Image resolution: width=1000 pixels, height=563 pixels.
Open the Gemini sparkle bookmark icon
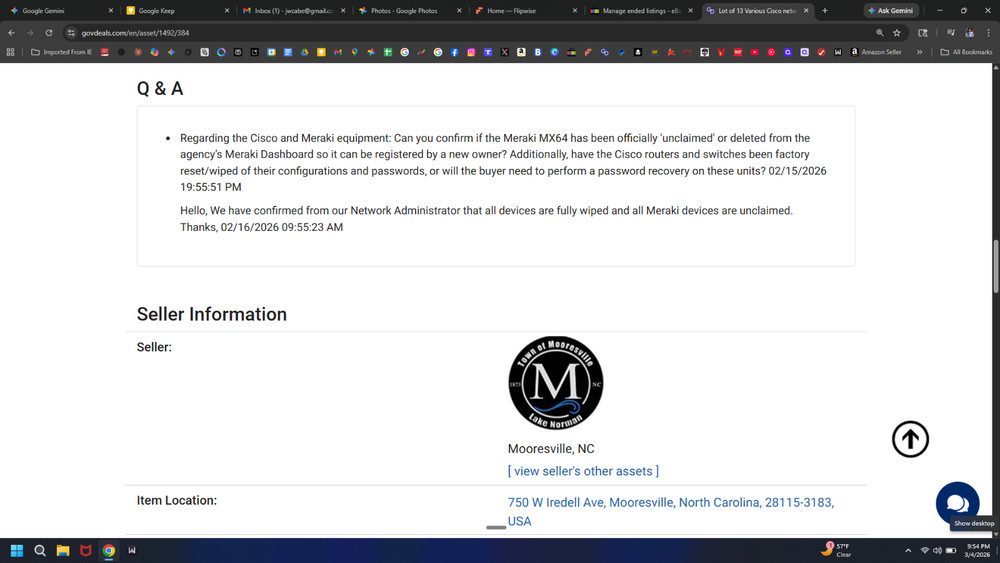pos(171,52)
